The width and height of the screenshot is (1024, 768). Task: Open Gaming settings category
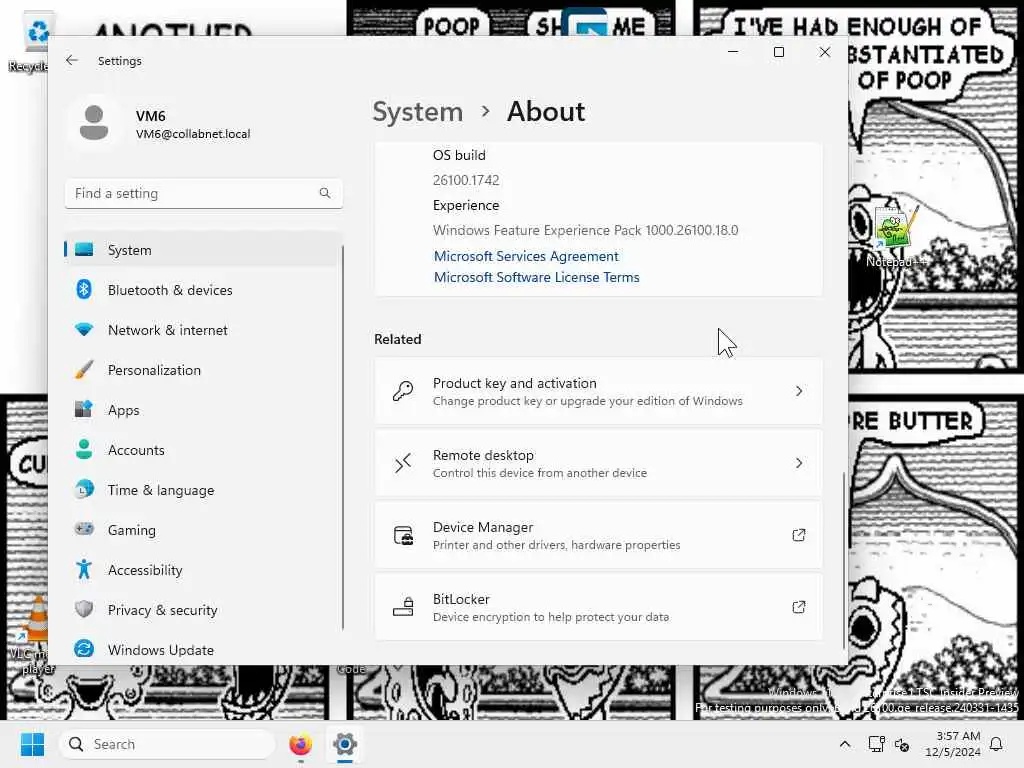point(203,529)
